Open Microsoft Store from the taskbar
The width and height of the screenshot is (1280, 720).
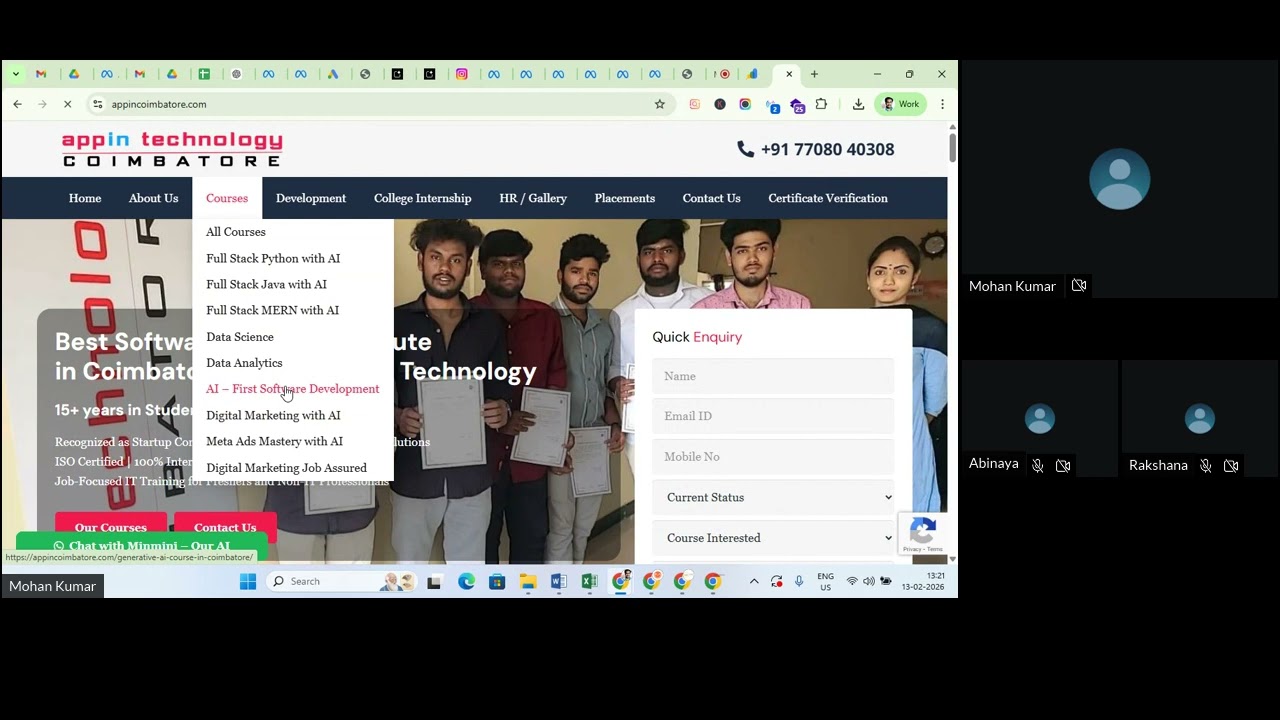[497, 581]
